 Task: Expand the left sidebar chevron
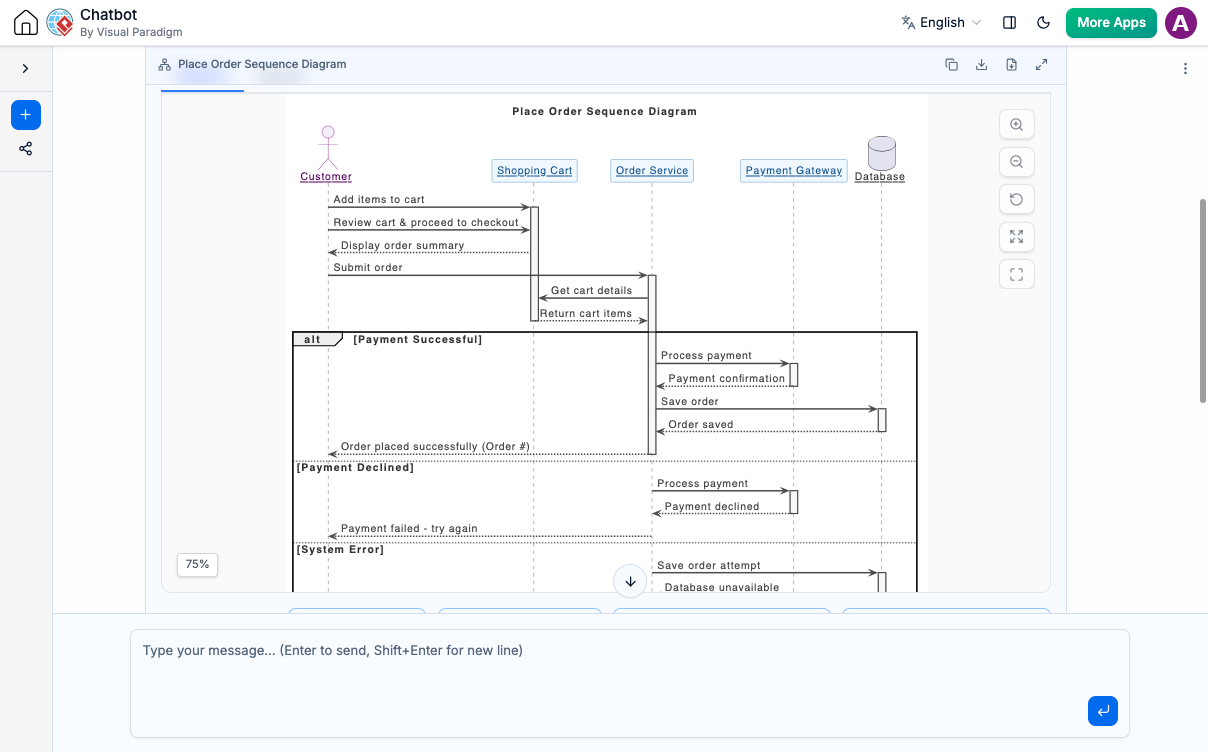tap(25, 68)
